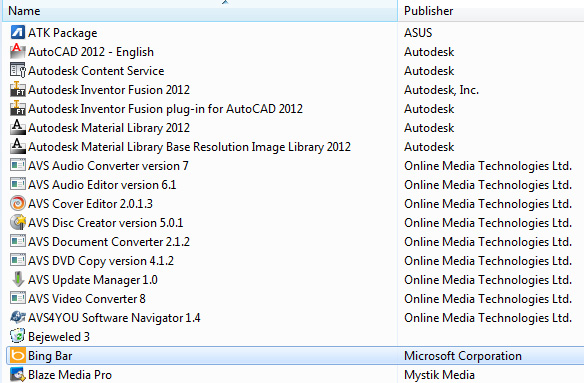Select the Blaze Media Pro icon
584x383 pixels.
pos(18,374)
